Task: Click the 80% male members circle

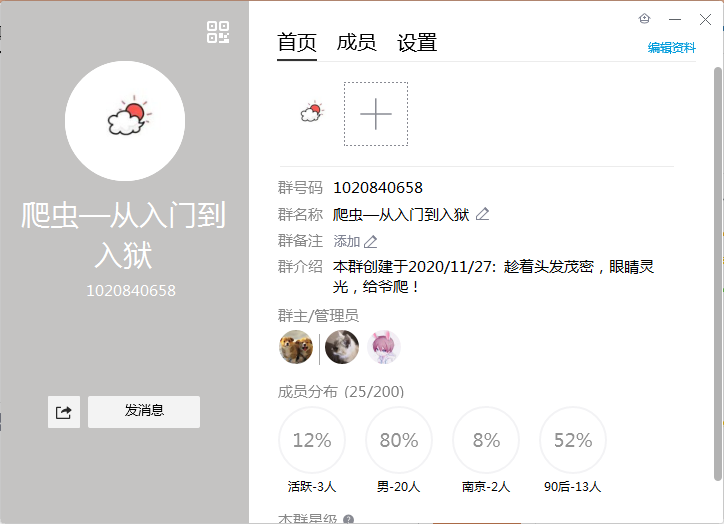Action: [x=399, y=440]
